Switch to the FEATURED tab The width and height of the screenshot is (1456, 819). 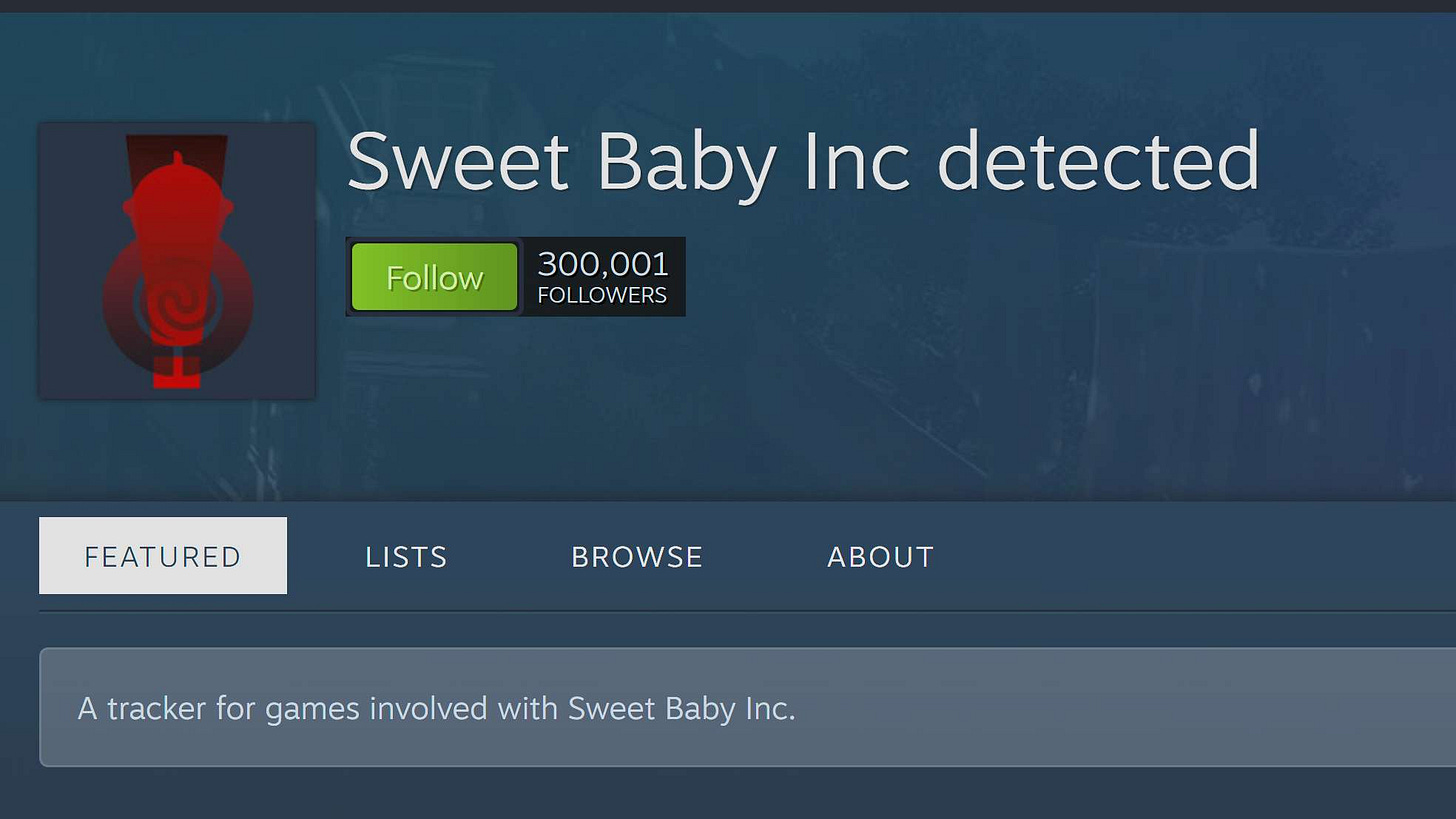162,556
